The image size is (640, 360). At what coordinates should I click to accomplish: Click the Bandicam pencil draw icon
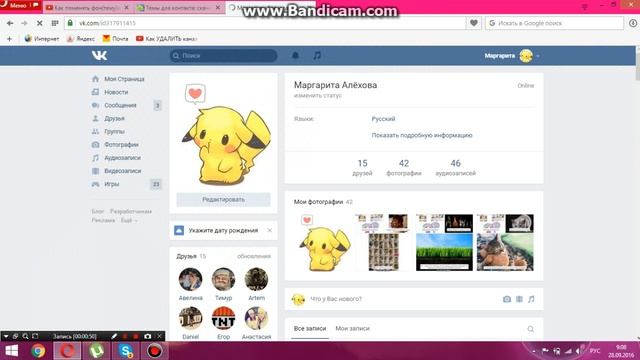click(x=114, y=336)
